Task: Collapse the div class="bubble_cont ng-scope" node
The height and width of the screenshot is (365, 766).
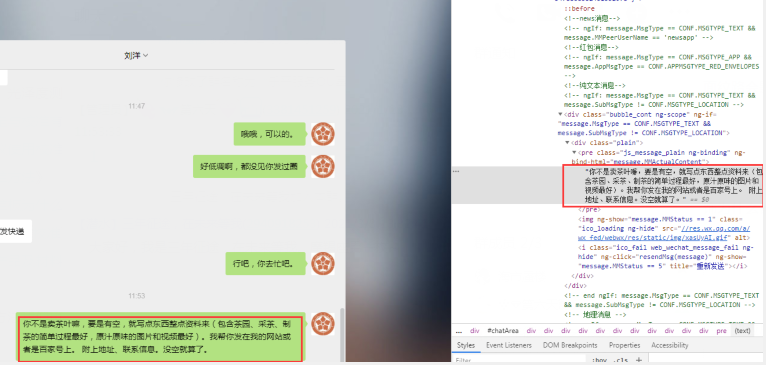Action: (560, 114)
